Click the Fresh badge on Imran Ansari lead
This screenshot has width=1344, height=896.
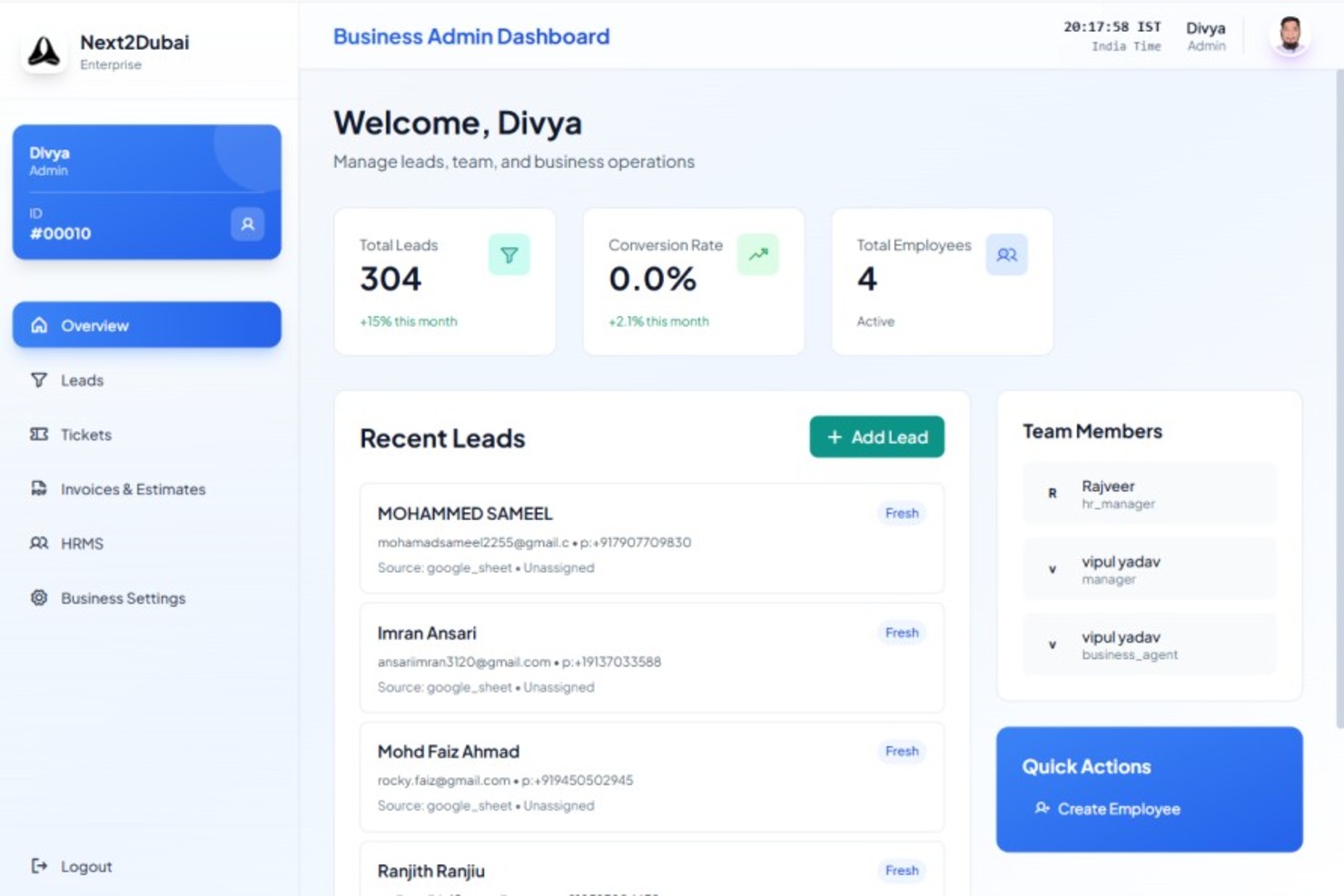tap(902, 633)
